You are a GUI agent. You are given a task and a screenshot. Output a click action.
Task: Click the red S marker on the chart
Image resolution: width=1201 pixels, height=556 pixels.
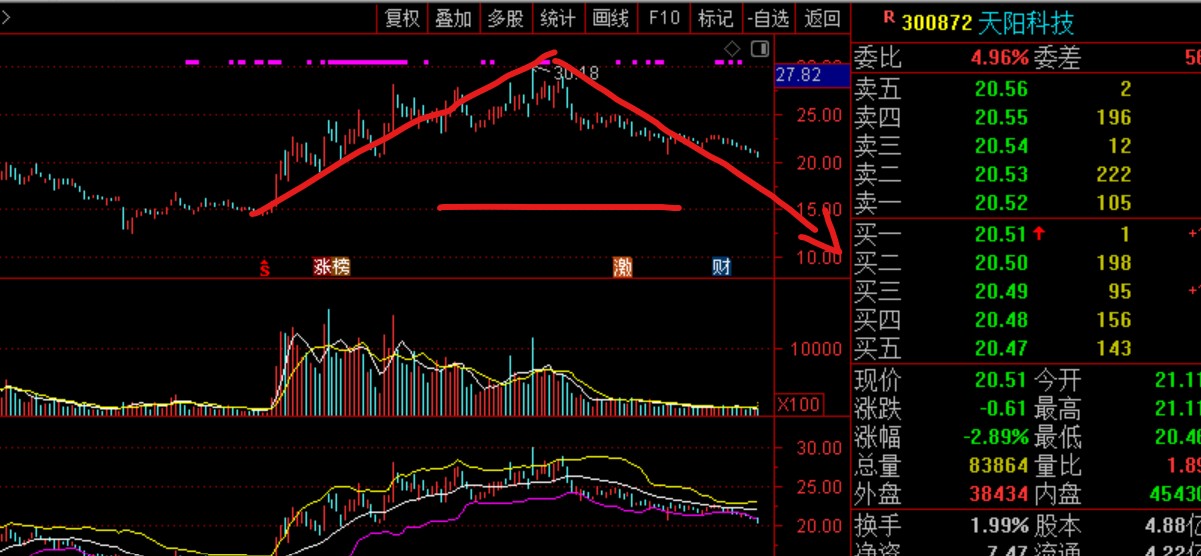[x=265, y=267]
